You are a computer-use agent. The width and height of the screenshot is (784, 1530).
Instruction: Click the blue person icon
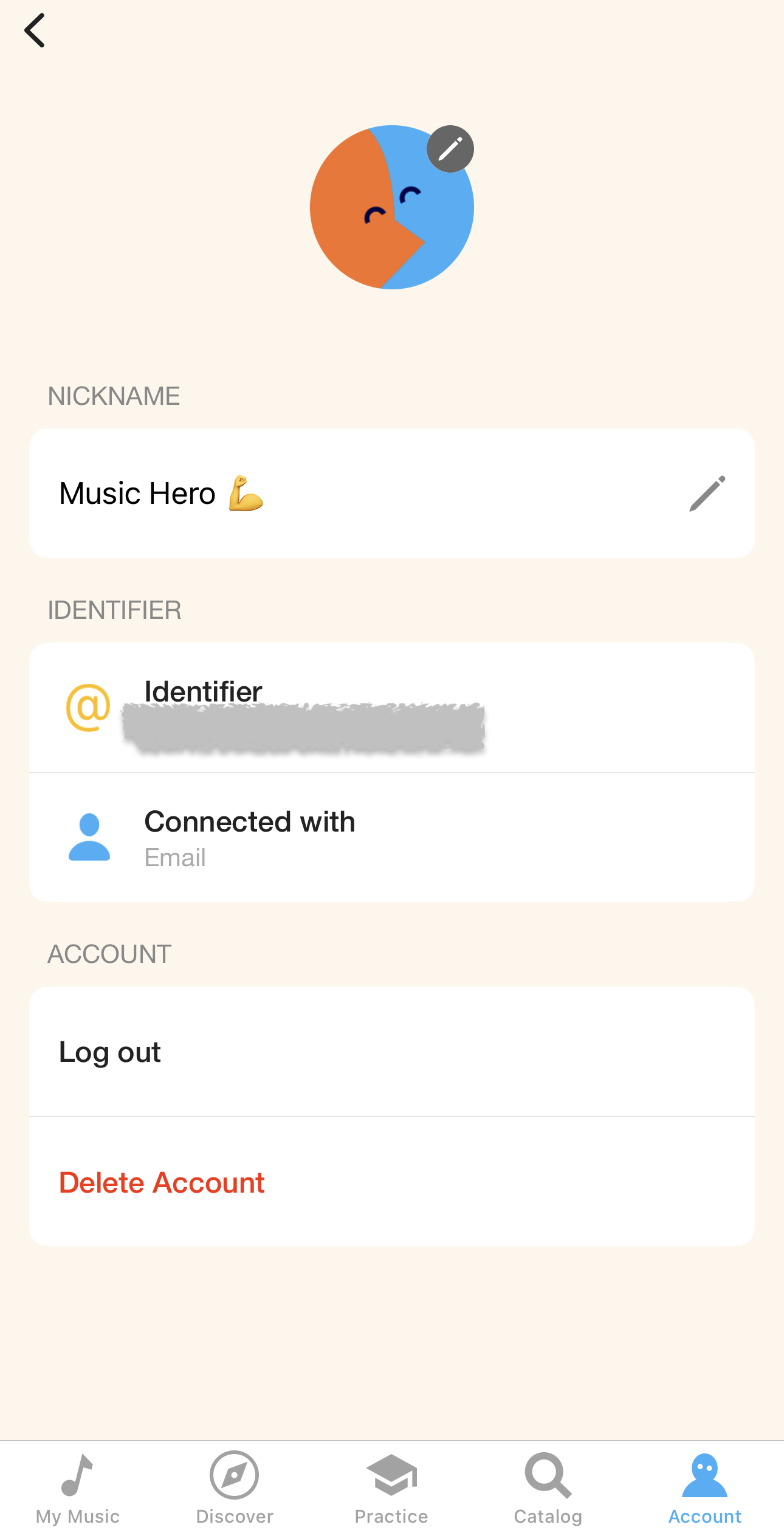tap(89, 837)
